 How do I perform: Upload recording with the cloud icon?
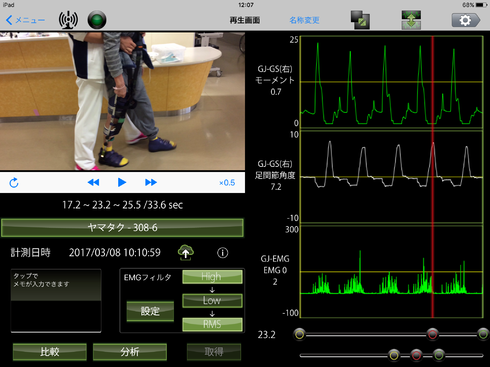coord(186,252)
